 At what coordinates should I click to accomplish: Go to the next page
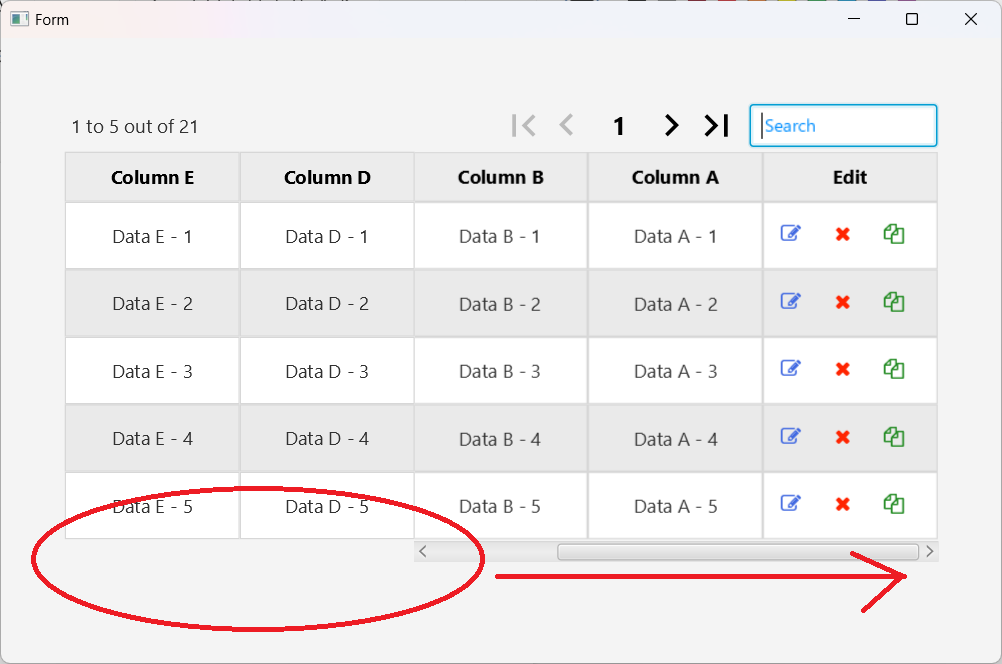[671, 125]
